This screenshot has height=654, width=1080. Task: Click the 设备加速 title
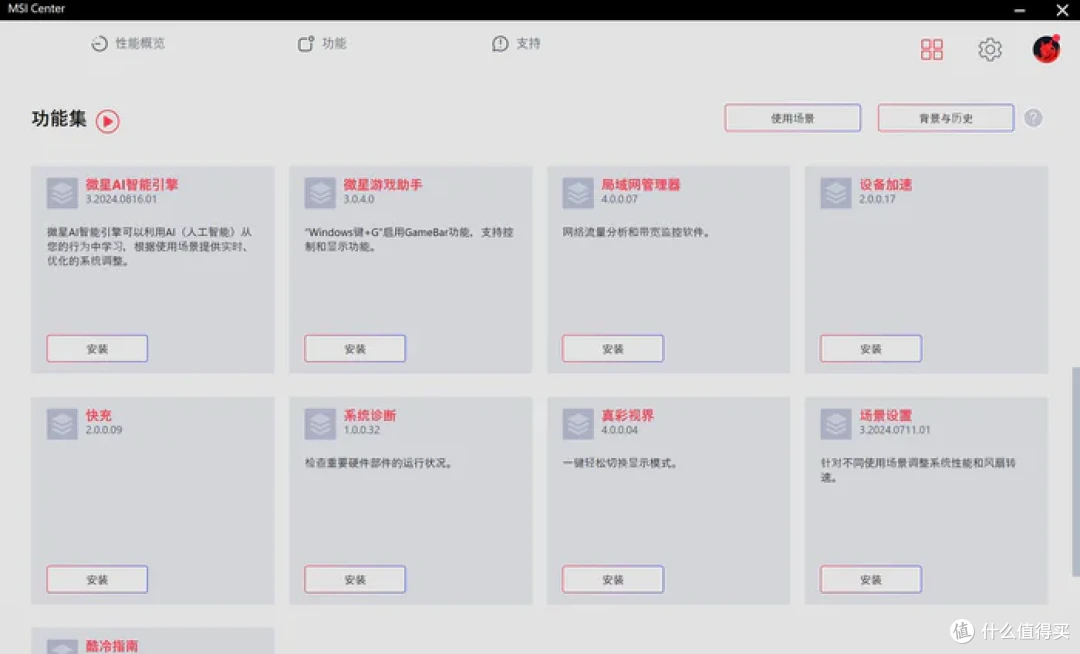(886, 184)
